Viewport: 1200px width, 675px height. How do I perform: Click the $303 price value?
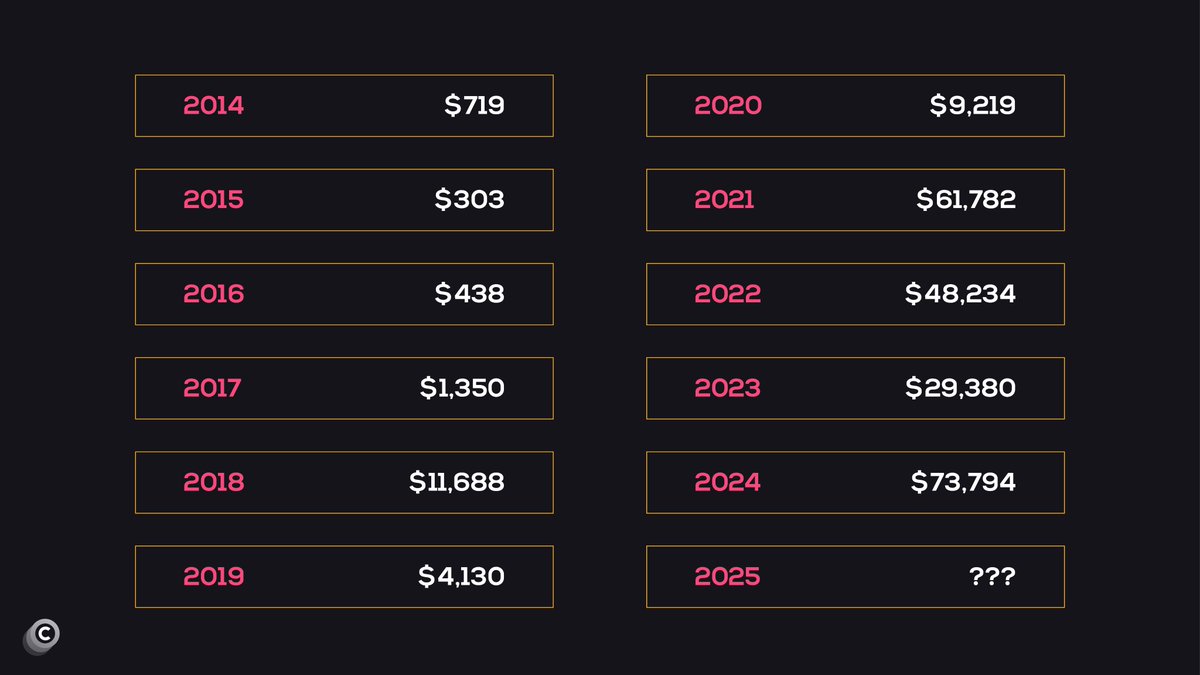470,200
